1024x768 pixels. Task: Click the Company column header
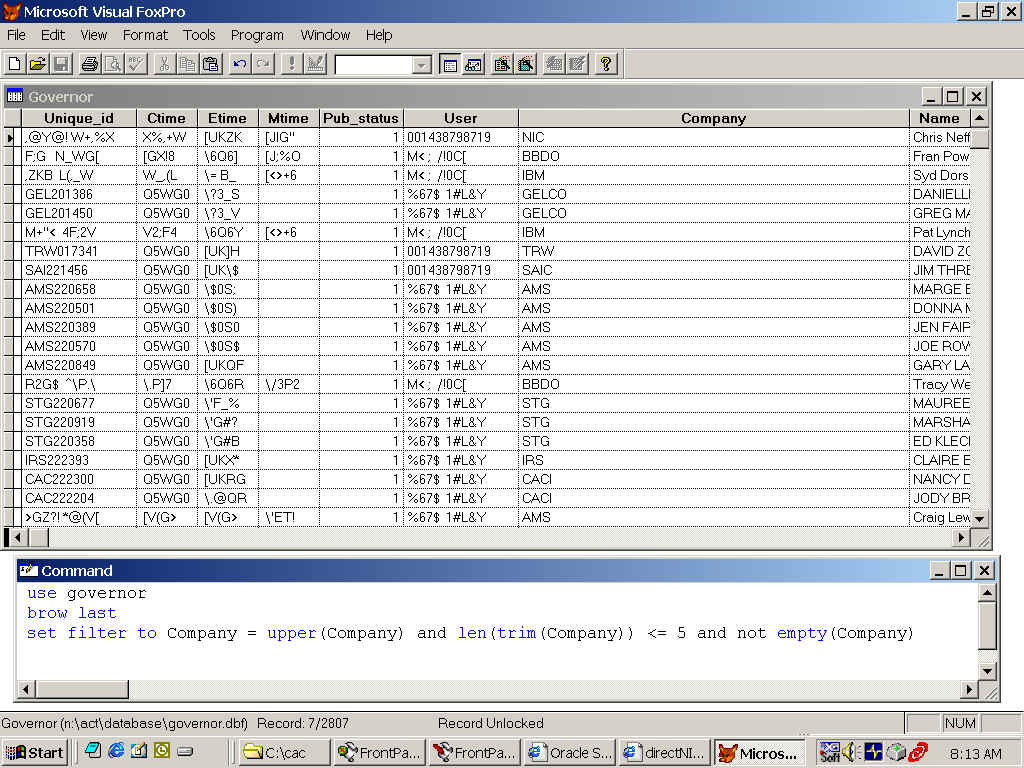(713, 118)
